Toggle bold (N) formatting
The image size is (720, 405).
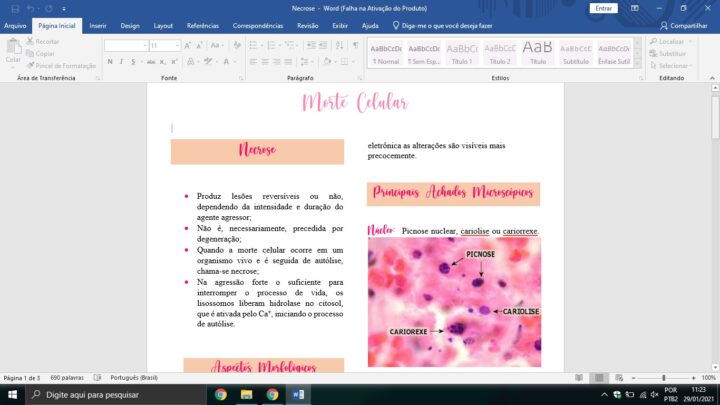click(x=109, y=61)
